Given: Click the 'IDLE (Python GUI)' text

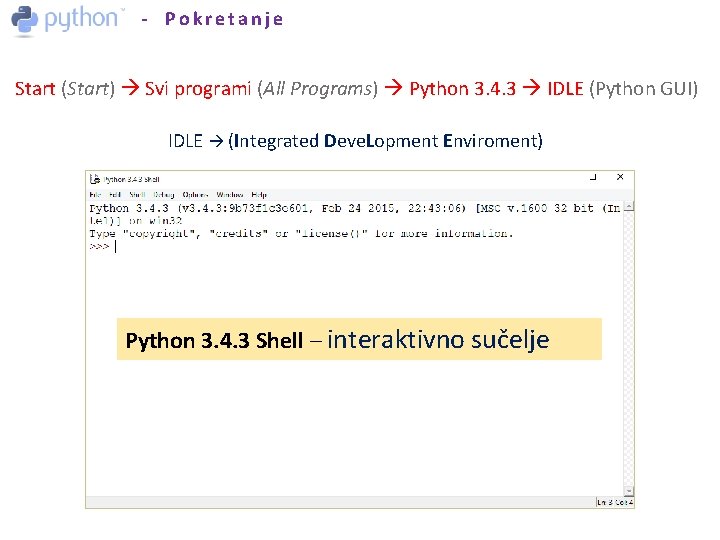Looking at the screenshot, I should (623, 89).
